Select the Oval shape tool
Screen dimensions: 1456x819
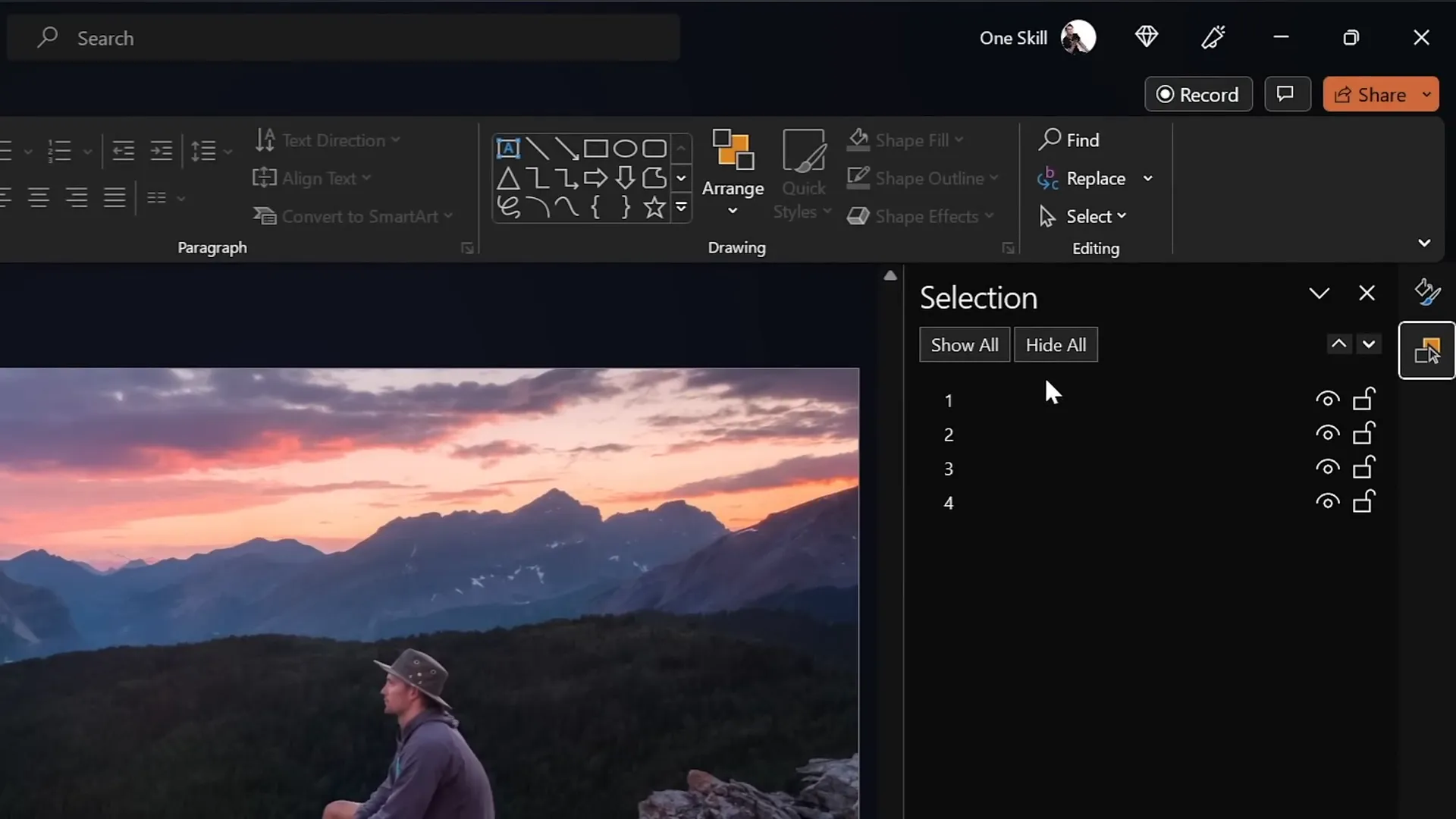tap(625, 148)
